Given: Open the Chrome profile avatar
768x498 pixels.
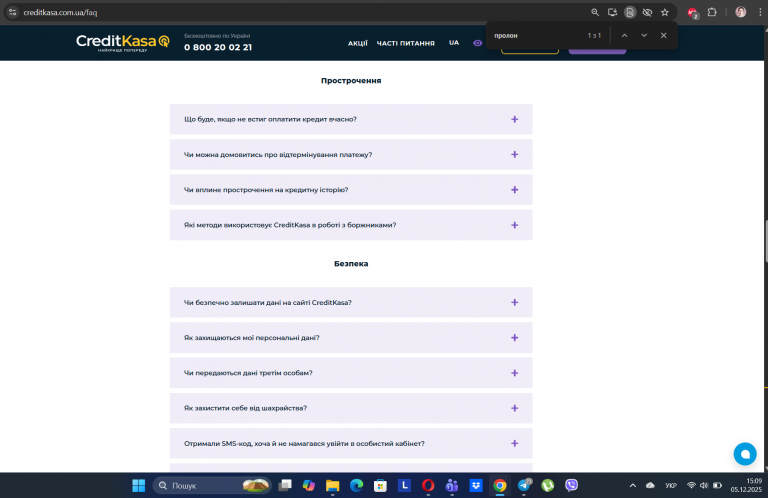Looking at the screenshot, I should pyautogui.click(x=741, y=12).
